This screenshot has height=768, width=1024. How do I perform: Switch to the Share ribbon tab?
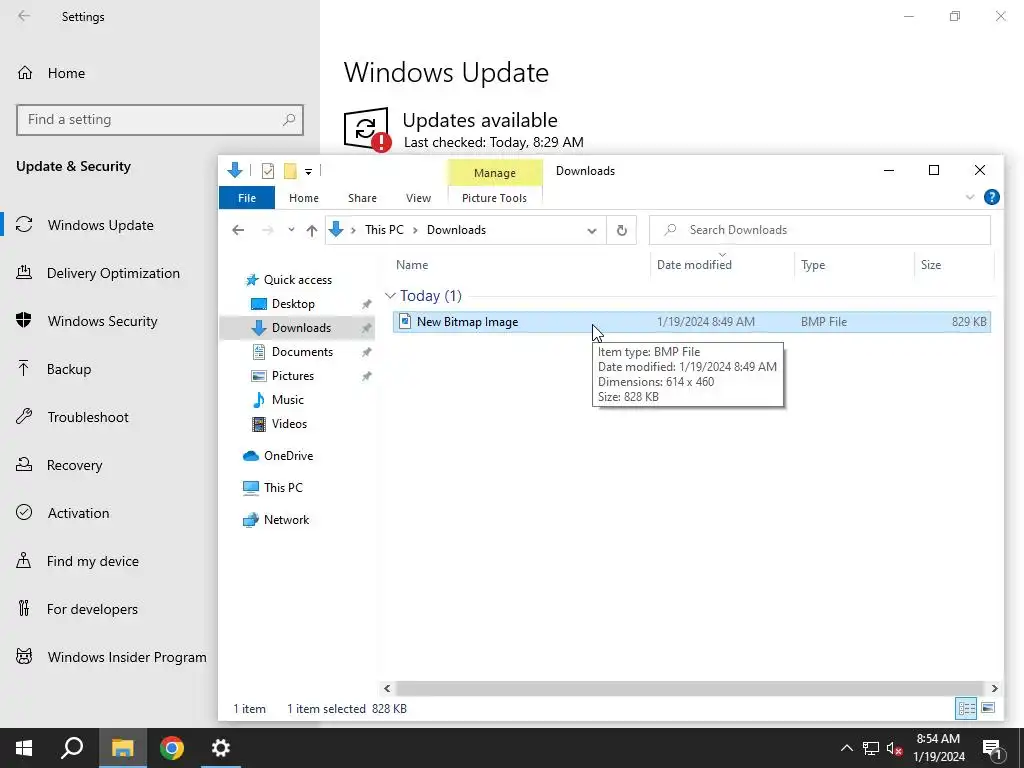362,198
